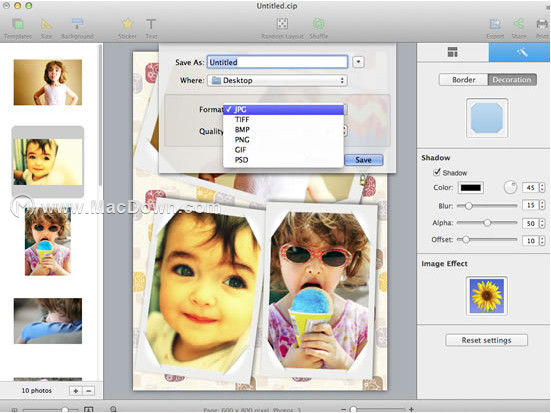This screenshot has height=413, width=551.
Task: Click the Save button
Action: tap(363, 160)
